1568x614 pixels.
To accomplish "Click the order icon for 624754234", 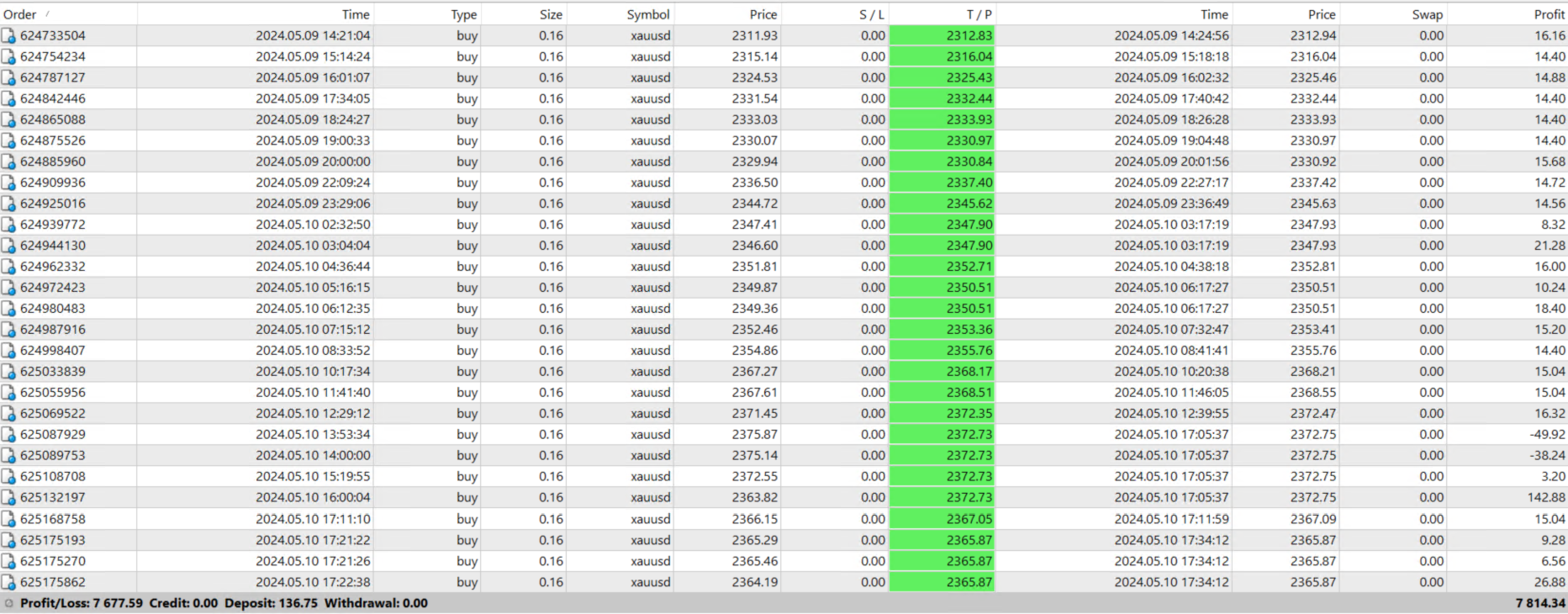I will point(8,56).
